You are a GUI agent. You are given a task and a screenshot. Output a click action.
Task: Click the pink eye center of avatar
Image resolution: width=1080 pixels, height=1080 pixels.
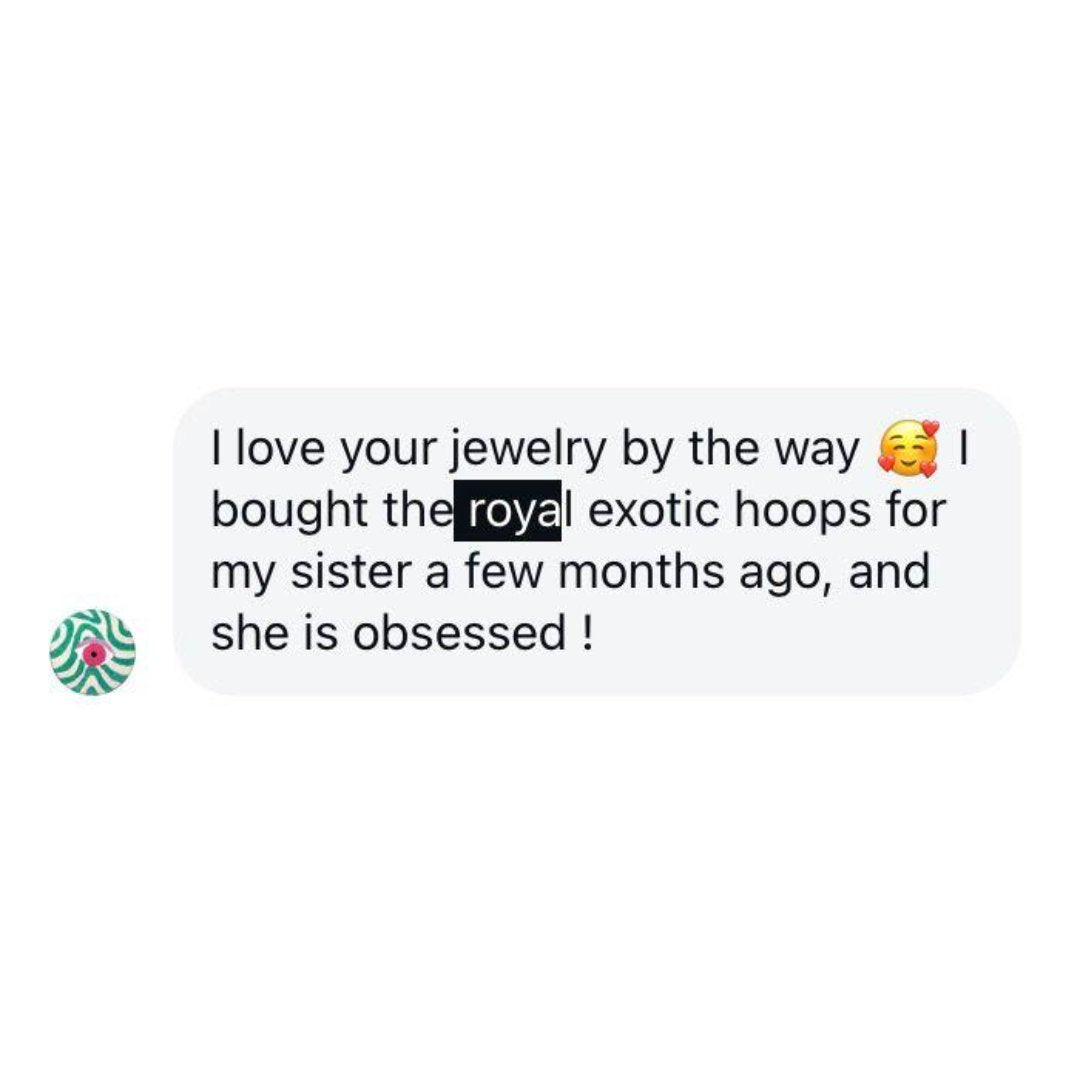coord(92,654)
